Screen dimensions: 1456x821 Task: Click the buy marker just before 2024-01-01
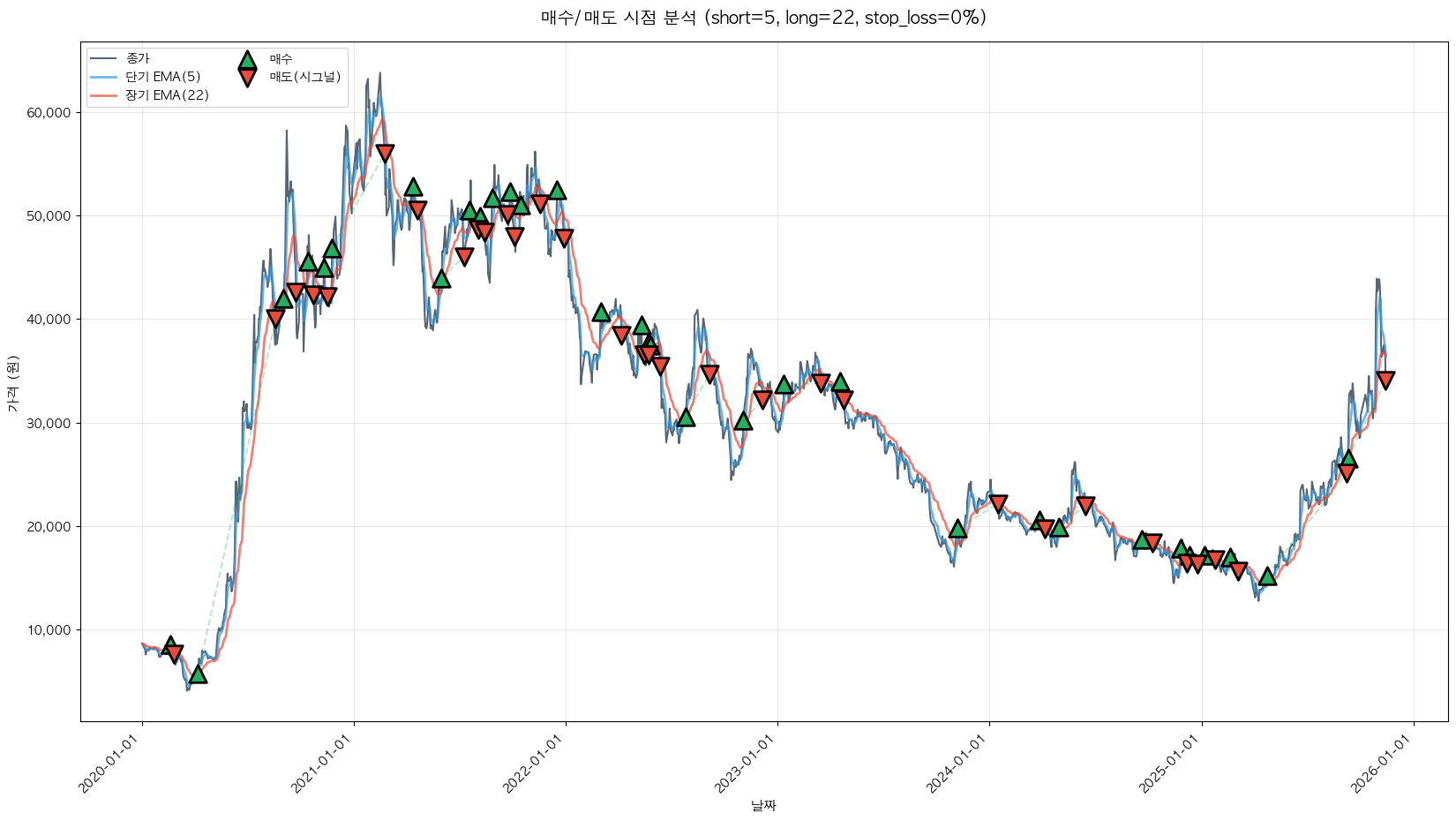pyautogui.click(x=957, y=529)
